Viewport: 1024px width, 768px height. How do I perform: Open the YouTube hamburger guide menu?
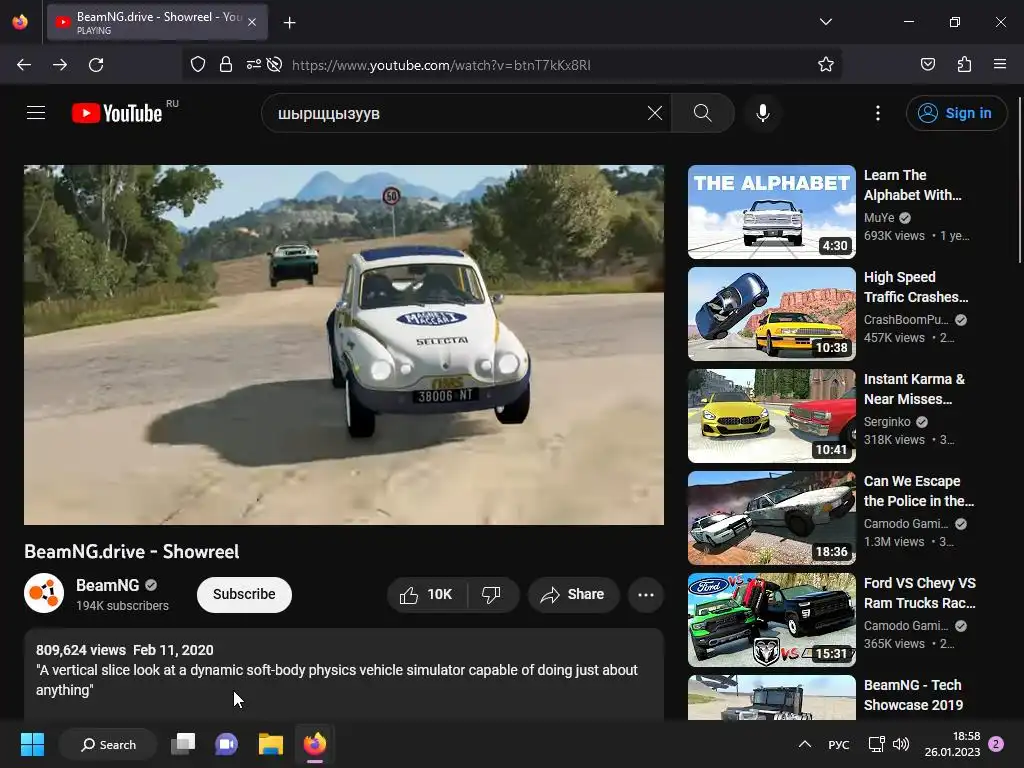point(36,113)
